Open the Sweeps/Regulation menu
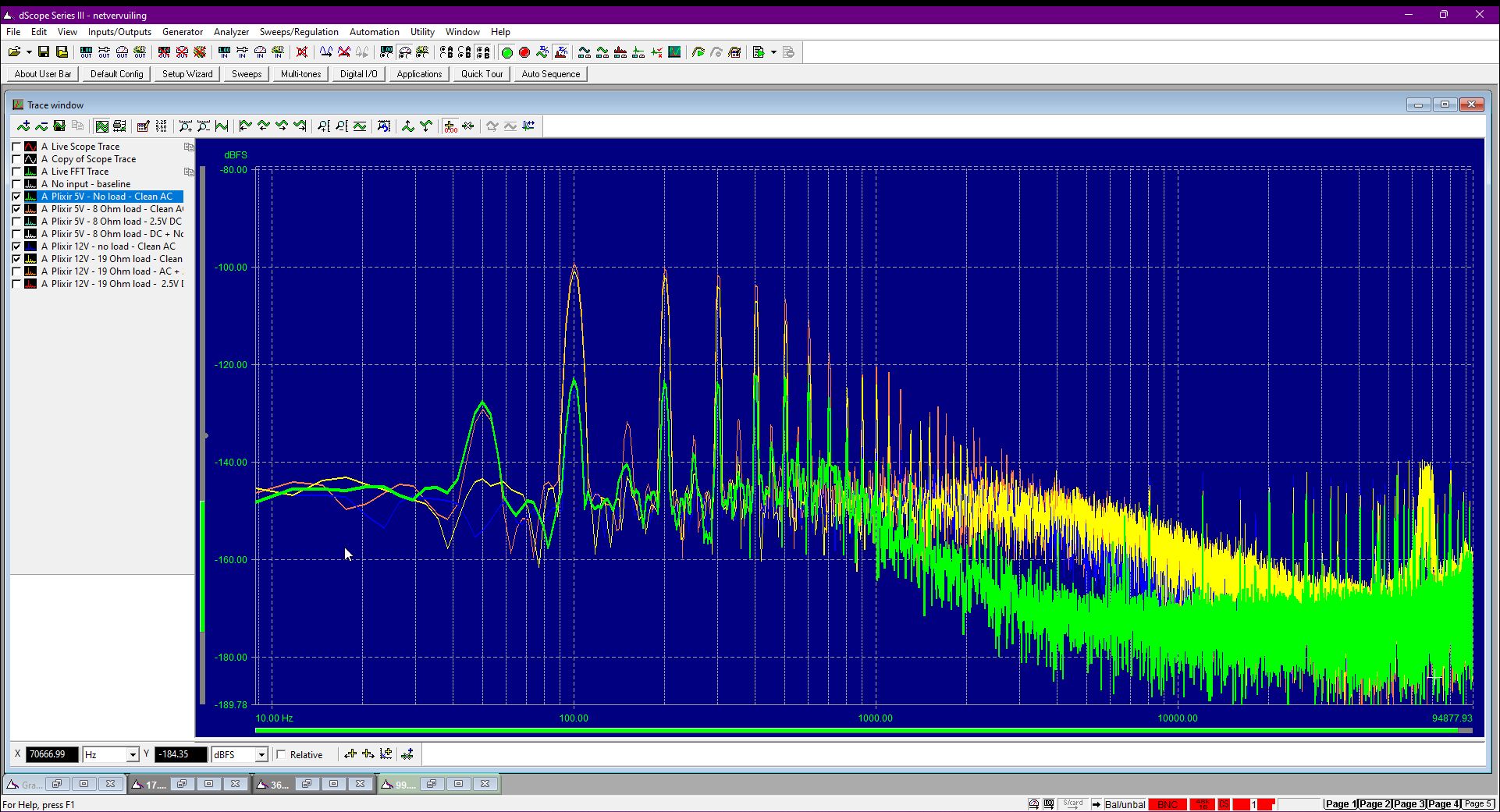1500x812 pixels. pyautogui.click(x=299, y=32)
